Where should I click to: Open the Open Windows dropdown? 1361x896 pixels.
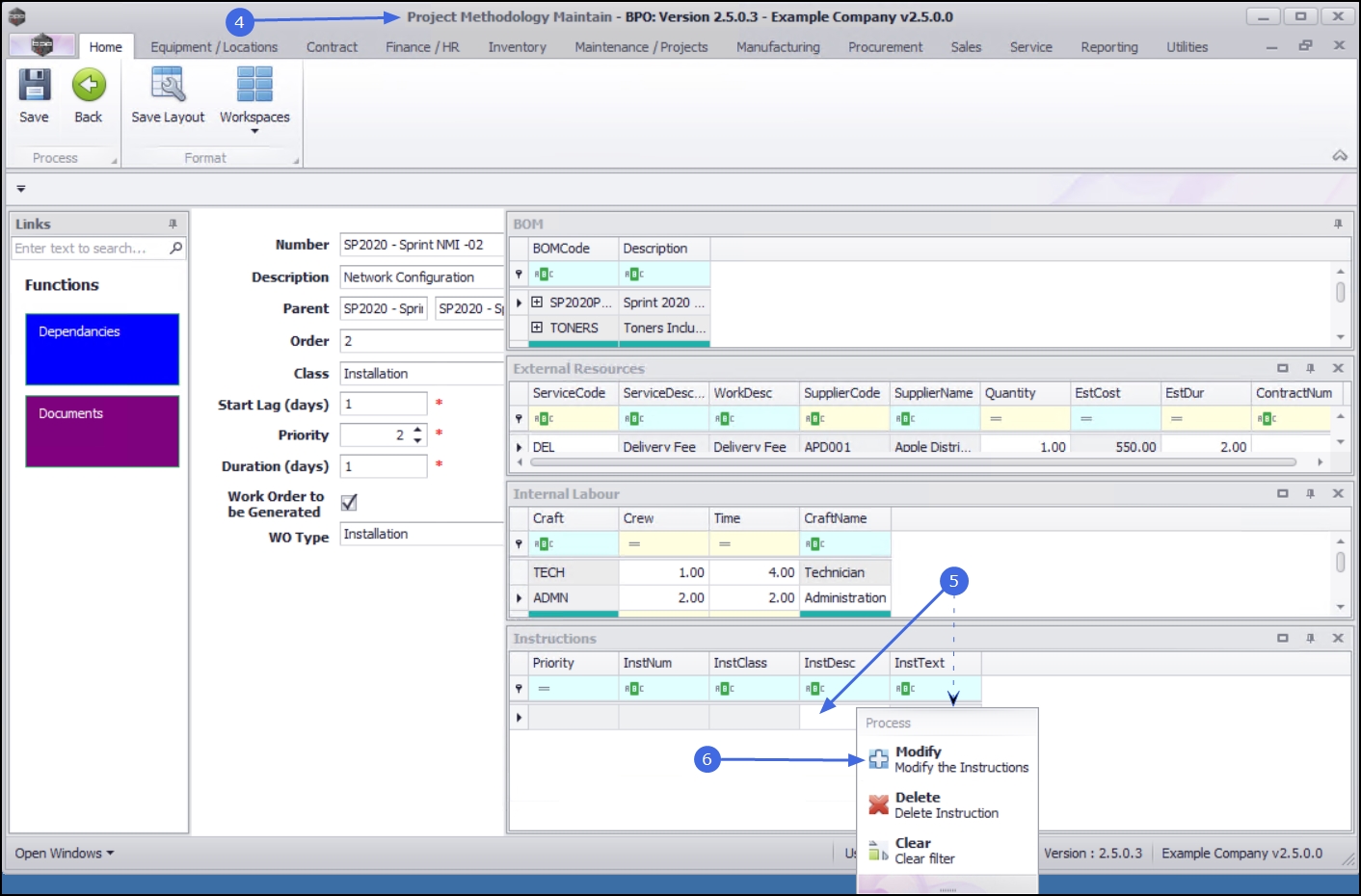click(x=65, y=853)
